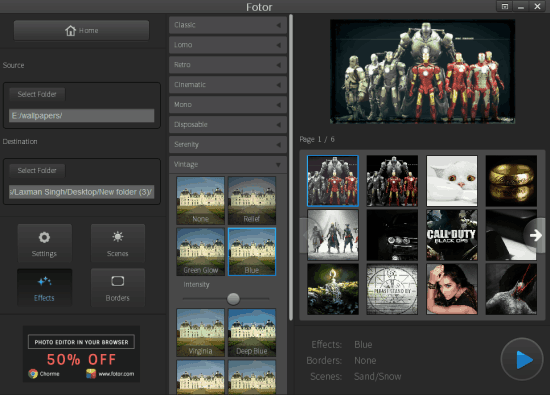Image resolution: width=550 pixels, height=395 pixels.
Task: Expand the Lomo effects category
Action: coord(228,45)
